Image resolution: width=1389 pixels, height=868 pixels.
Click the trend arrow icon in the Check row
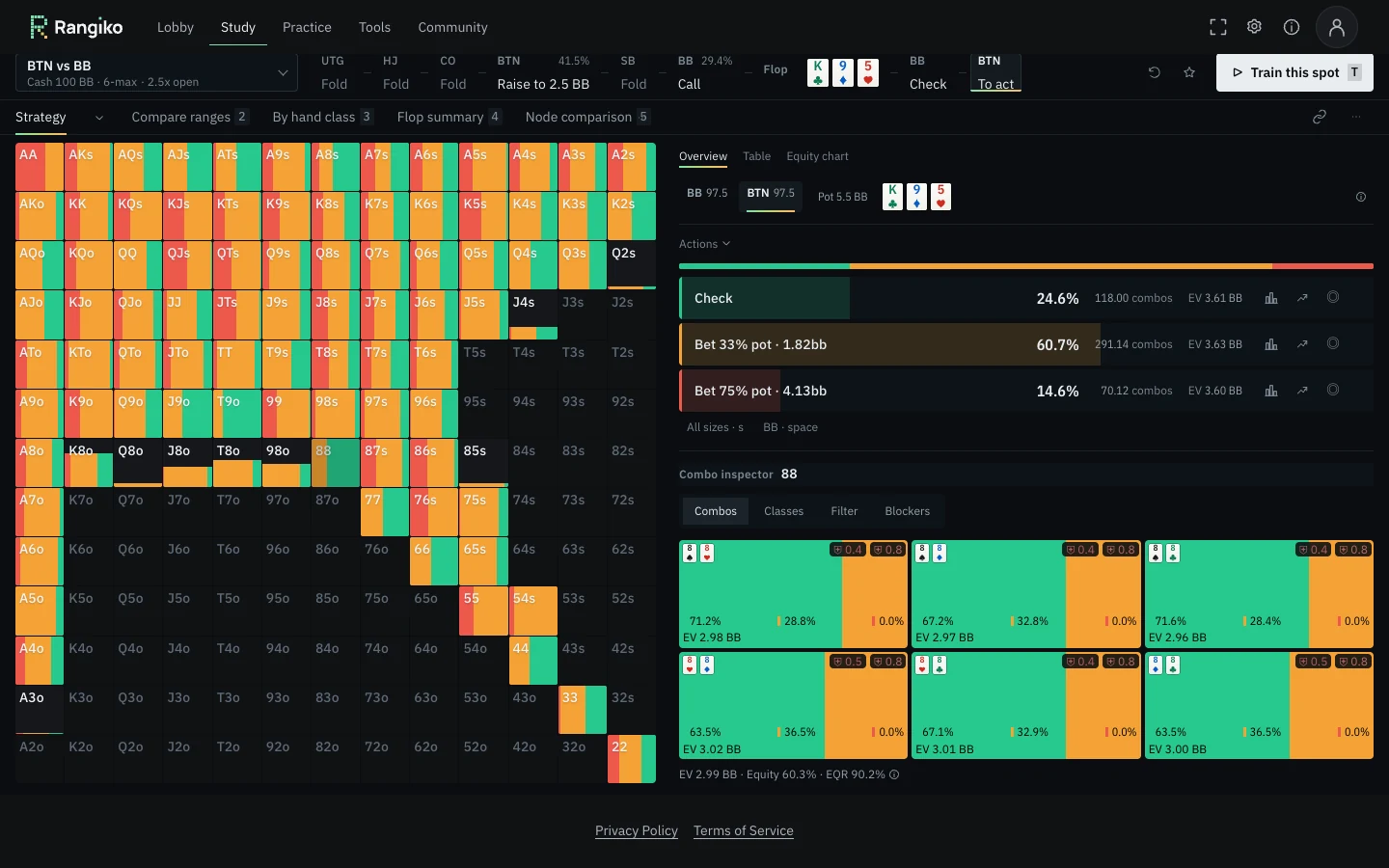tap(1302, 298)
